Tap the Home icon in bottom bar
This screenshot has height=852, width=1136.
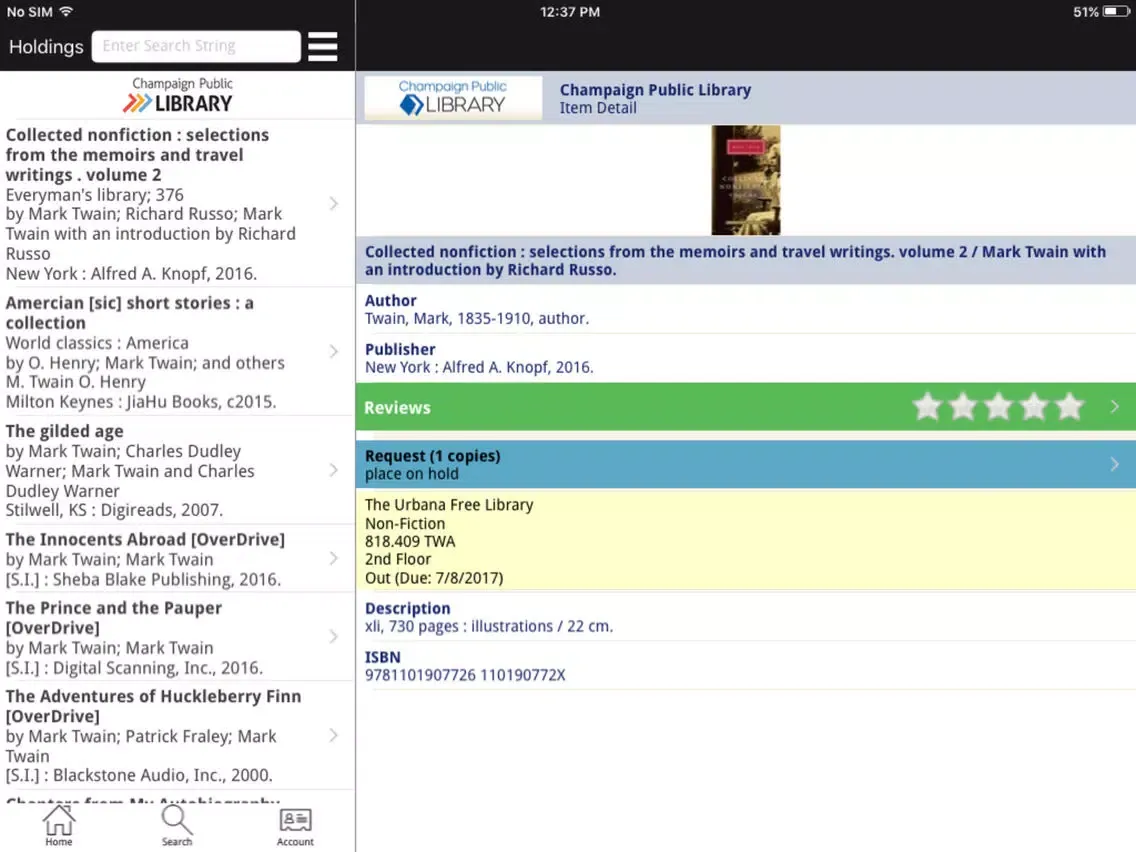point(59,826)
